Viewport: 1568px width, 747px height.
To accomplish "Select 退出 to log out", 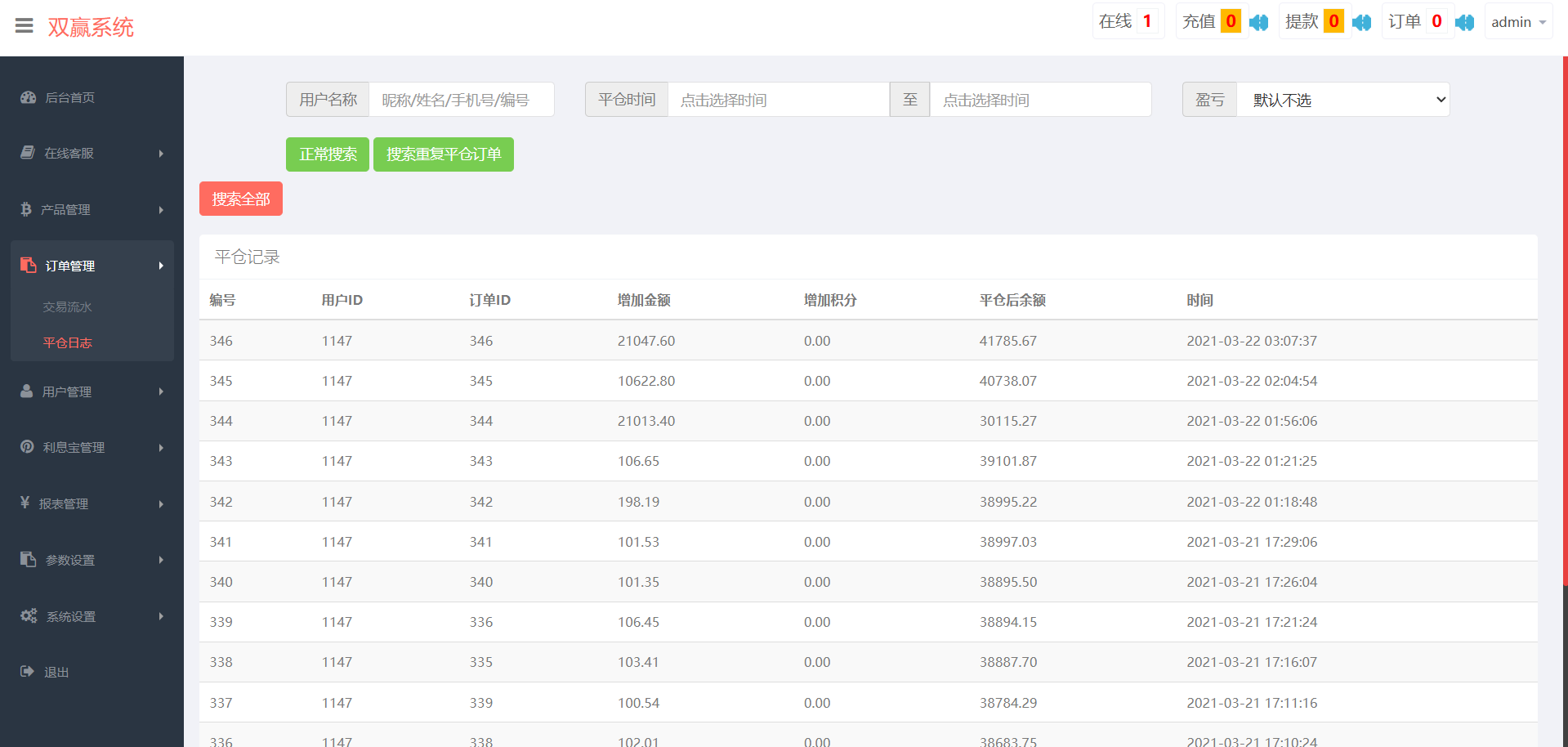I will tap(56, 672).
